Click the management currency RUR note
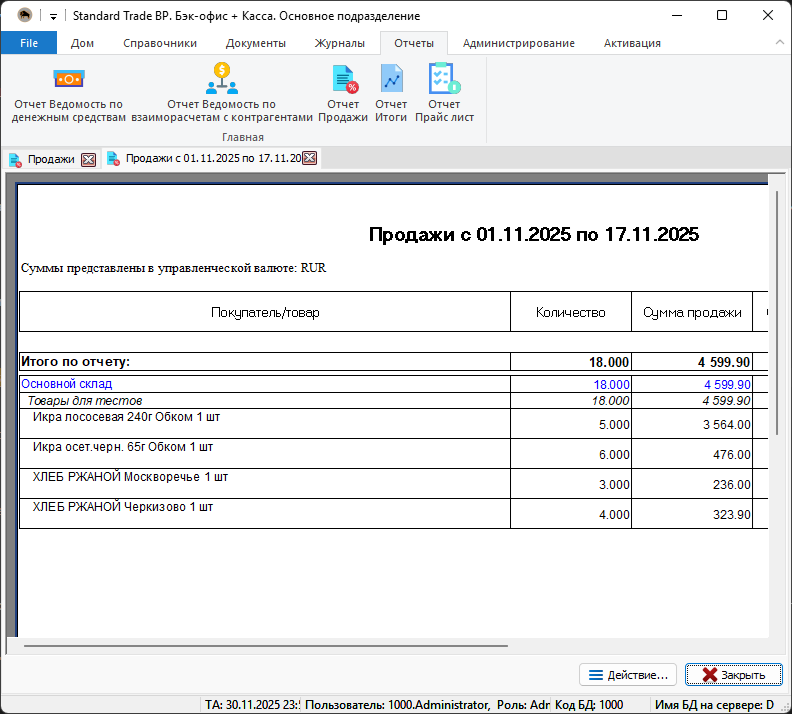Screen dimensions: 792x714 (173, 268)
